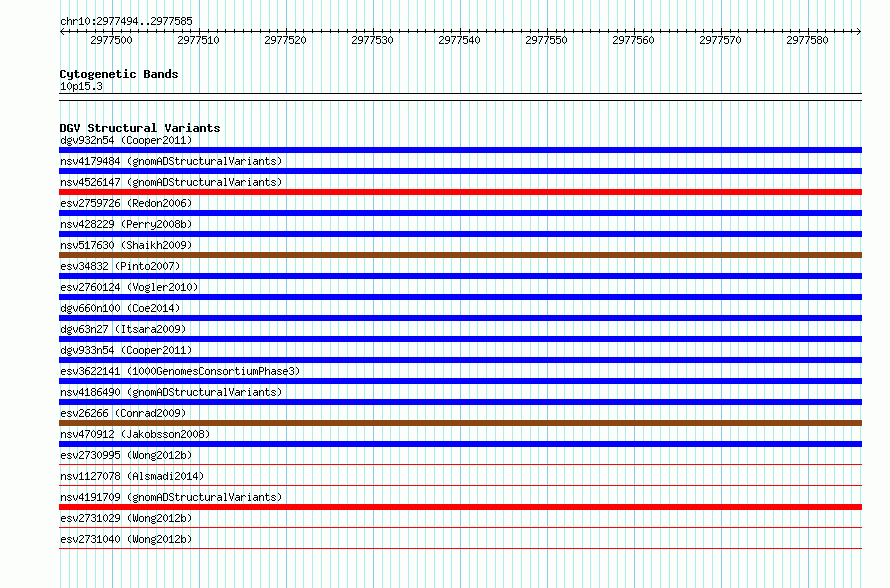Click ruler position 2977580

(807, 40)
